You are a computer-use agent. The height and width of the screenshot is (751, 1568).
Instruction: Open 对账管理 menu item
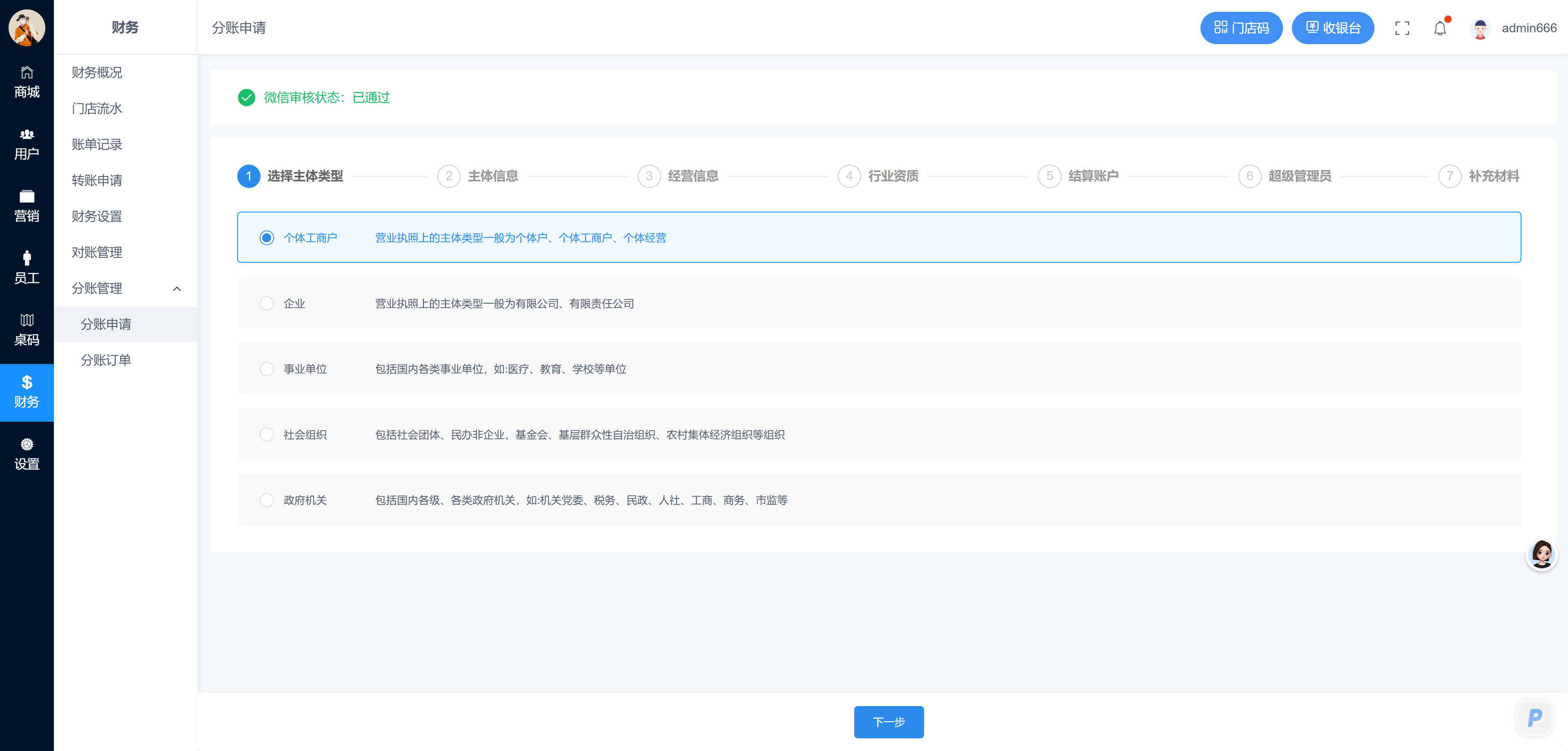point(125,252)
